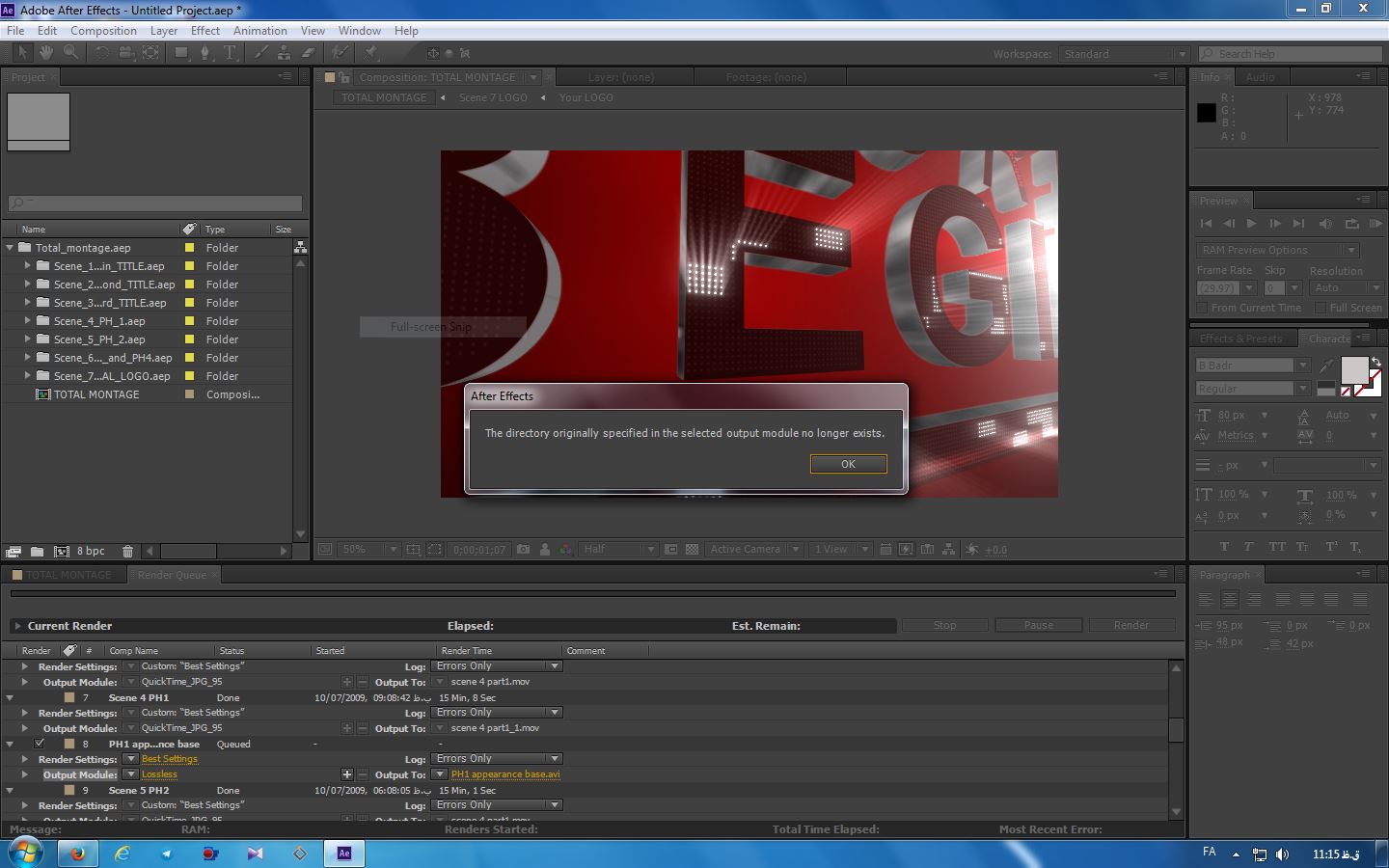Open the Best Settings render settings link
Image resolution: width=1389 pixels, height=868 pixels.
[x=170, y=759]
